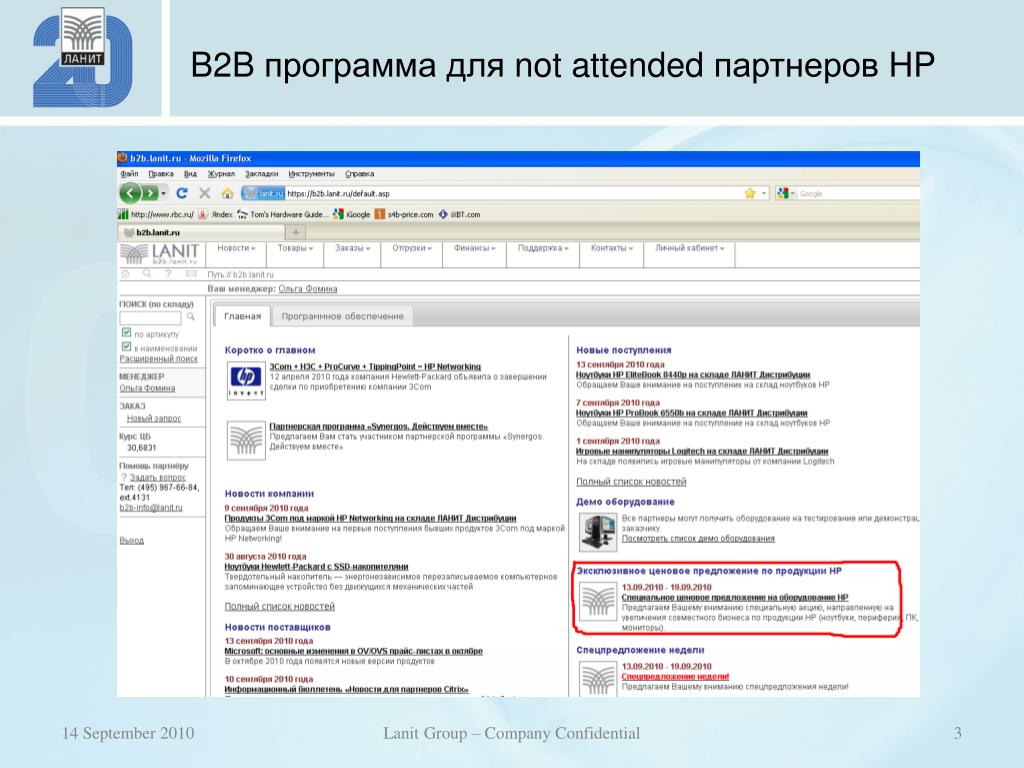Open the search engine selector dropdown arrow
Screen dimensions: 1024x768
pos(792,193)
